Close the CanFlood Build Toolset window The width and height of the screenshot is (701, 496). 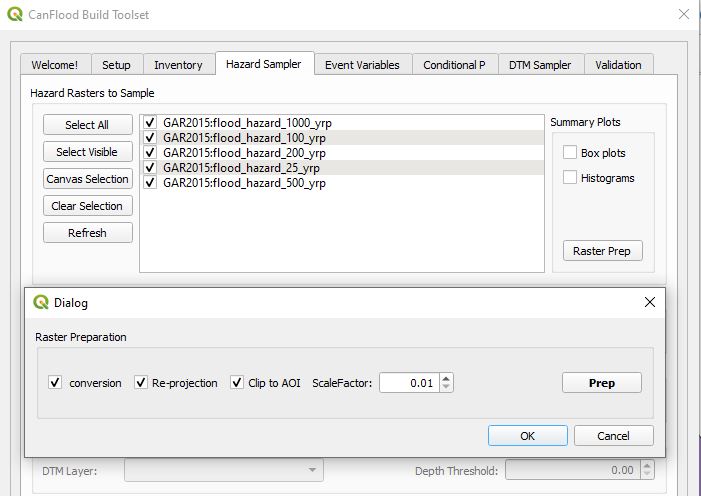coord(684,14)
